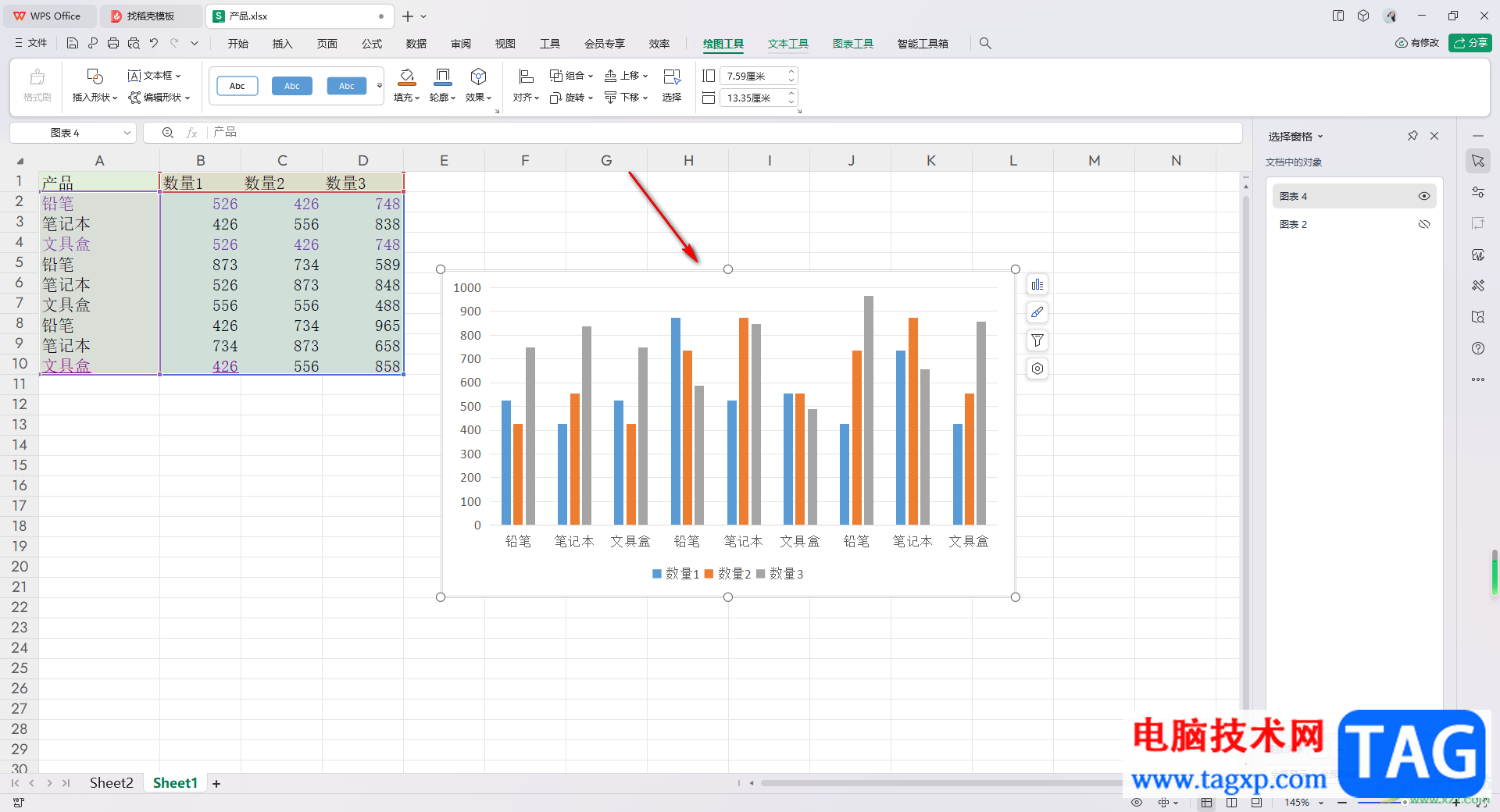1500x812 pixels.
Task: Switch to the 公式 ribbon tab
Action: click(x=372, y=44)
